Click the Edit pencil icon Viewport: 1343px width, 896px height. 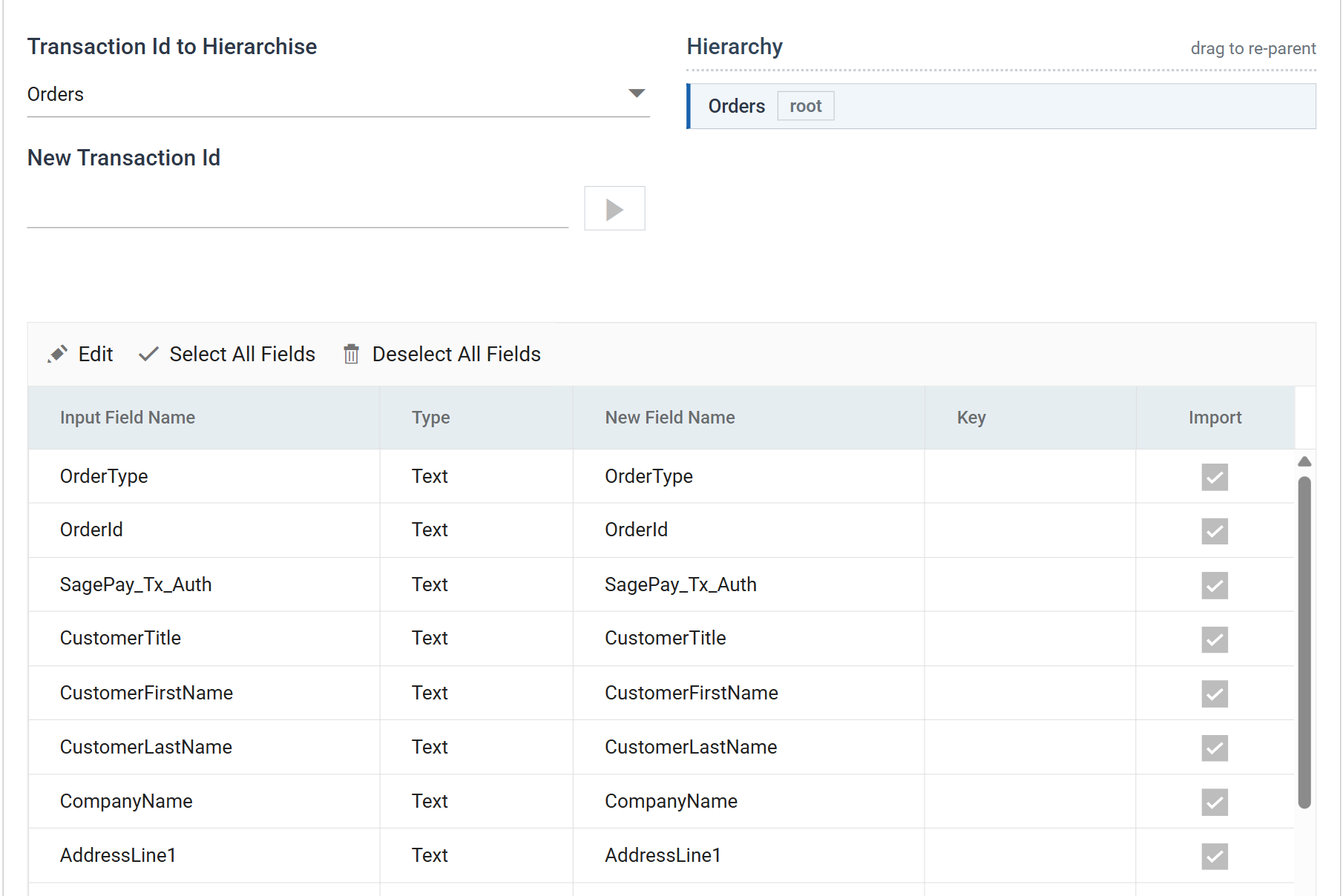pyautogui.click(x=57, y=354)
